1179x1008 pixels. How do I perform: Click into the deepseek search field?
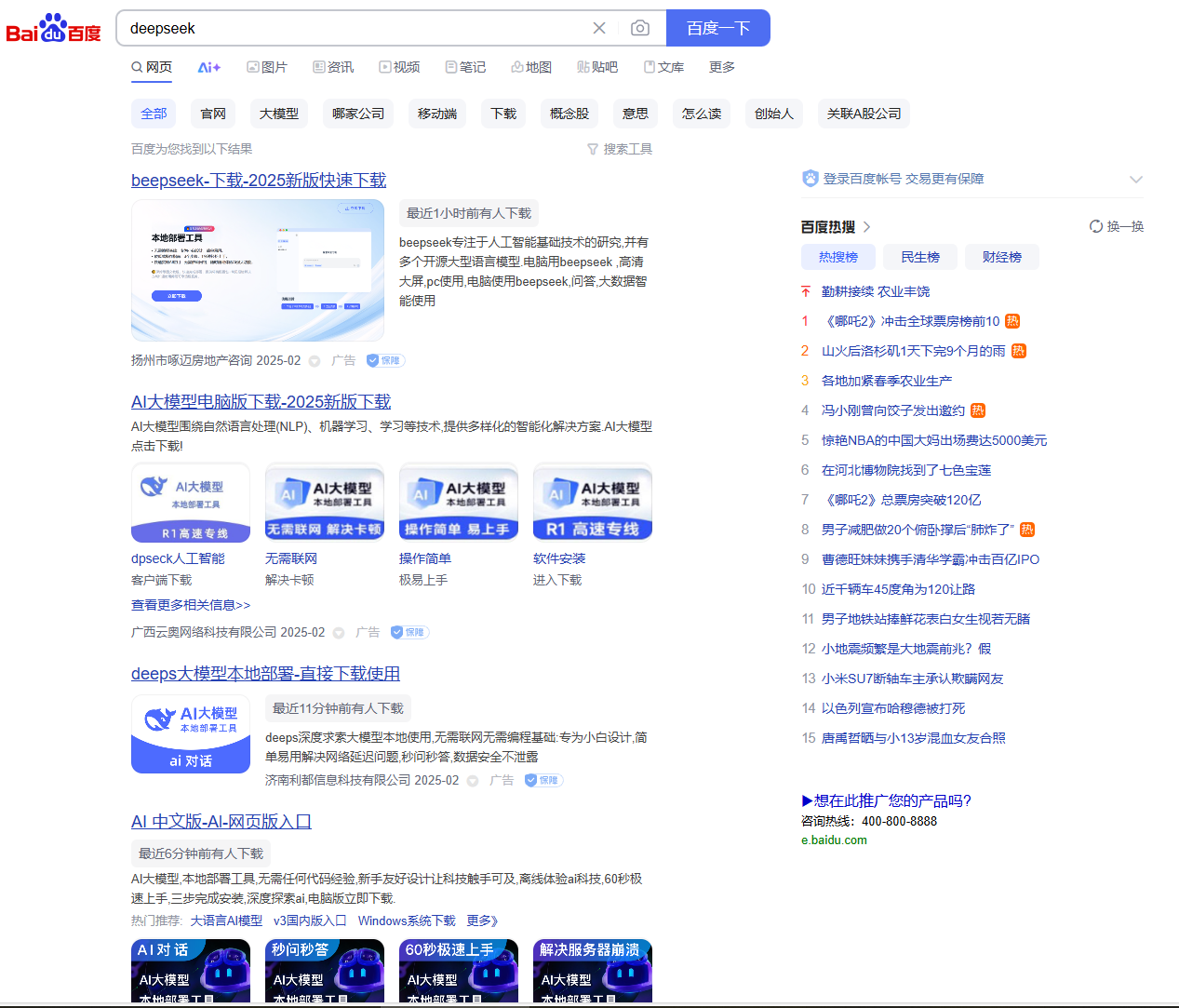pos(354,28)
